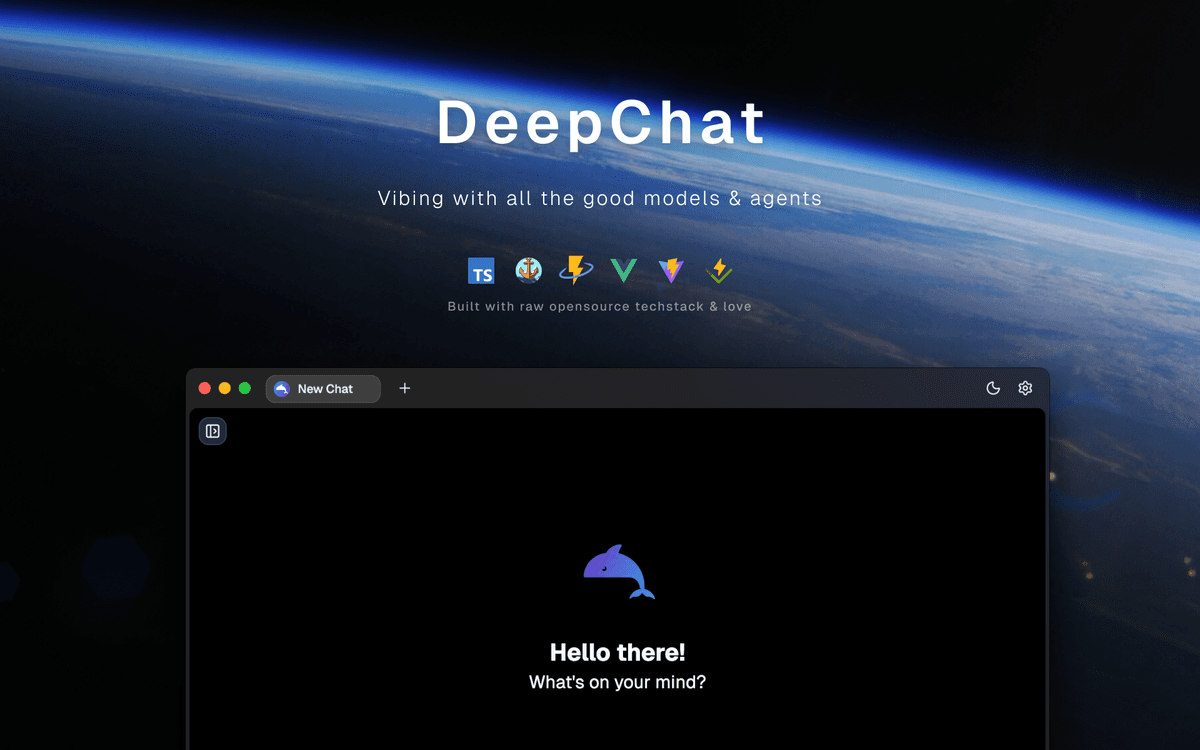Click "What's on your mind?" text
The height and width of the screenshot is (750, 1200).
(618, 683)
